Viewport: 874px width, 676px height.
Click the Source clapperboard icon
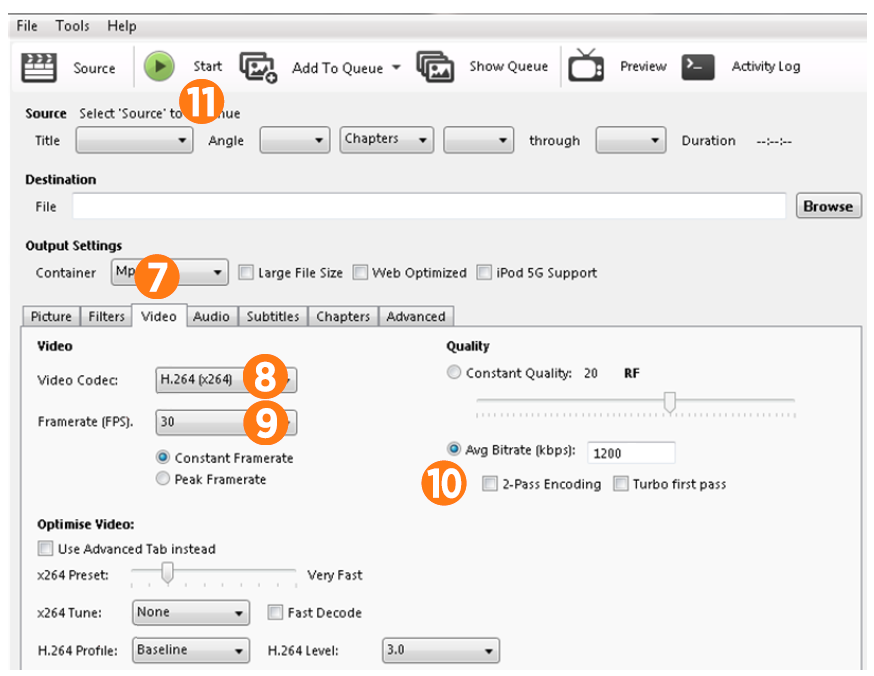[x=38, y=68]
